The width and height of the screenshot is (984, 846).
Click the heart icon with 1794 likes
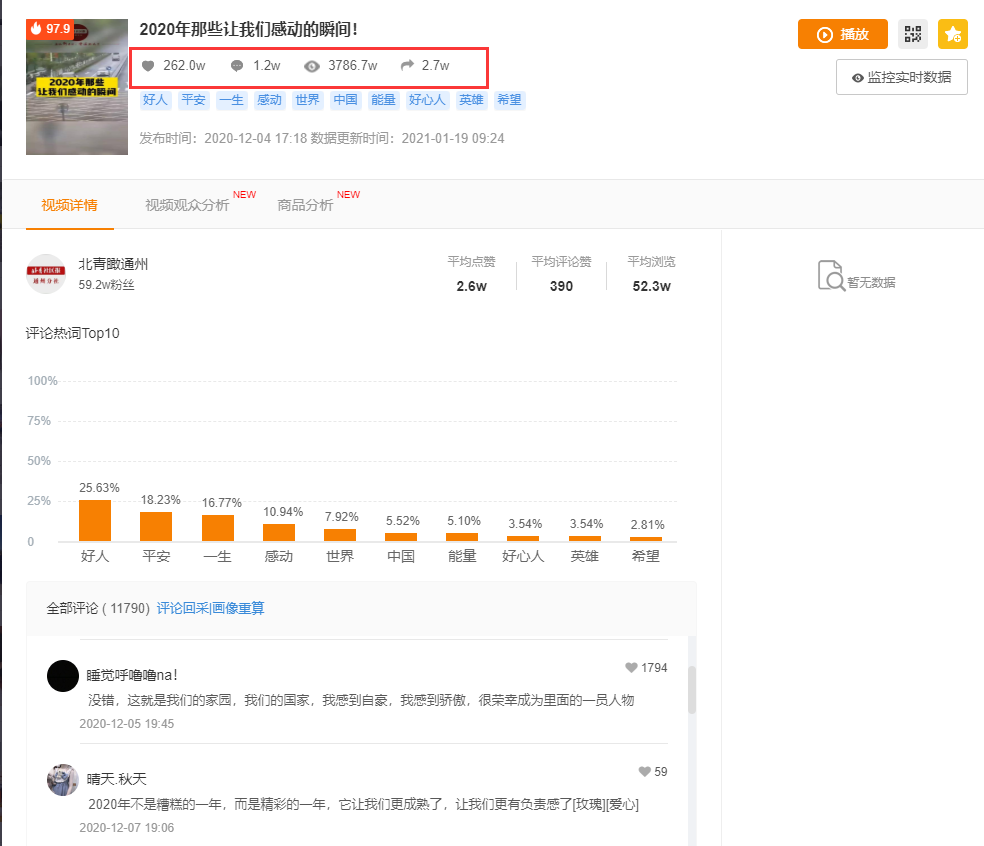631,668
